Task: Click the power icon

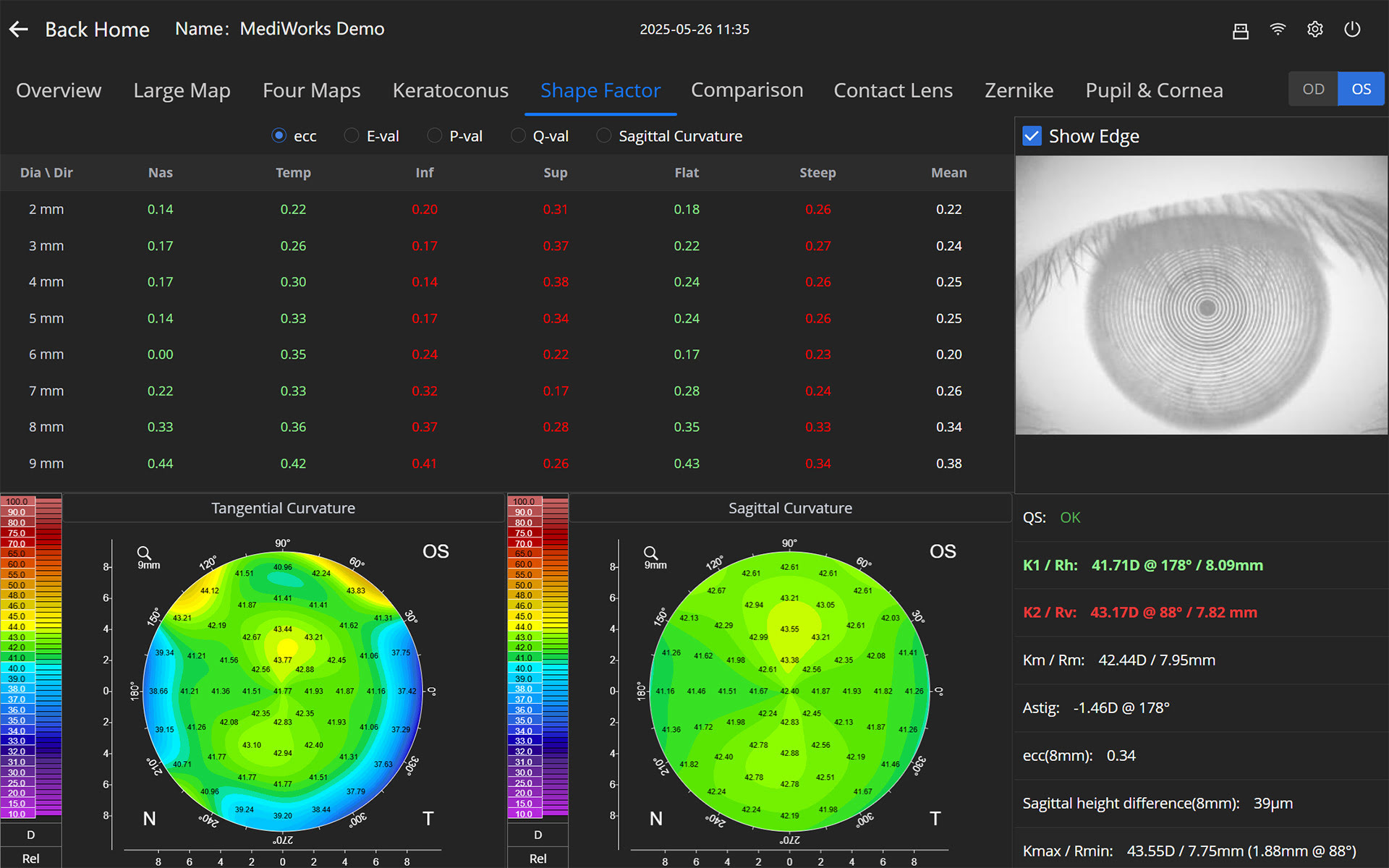Action: [x=1352, y=29]
